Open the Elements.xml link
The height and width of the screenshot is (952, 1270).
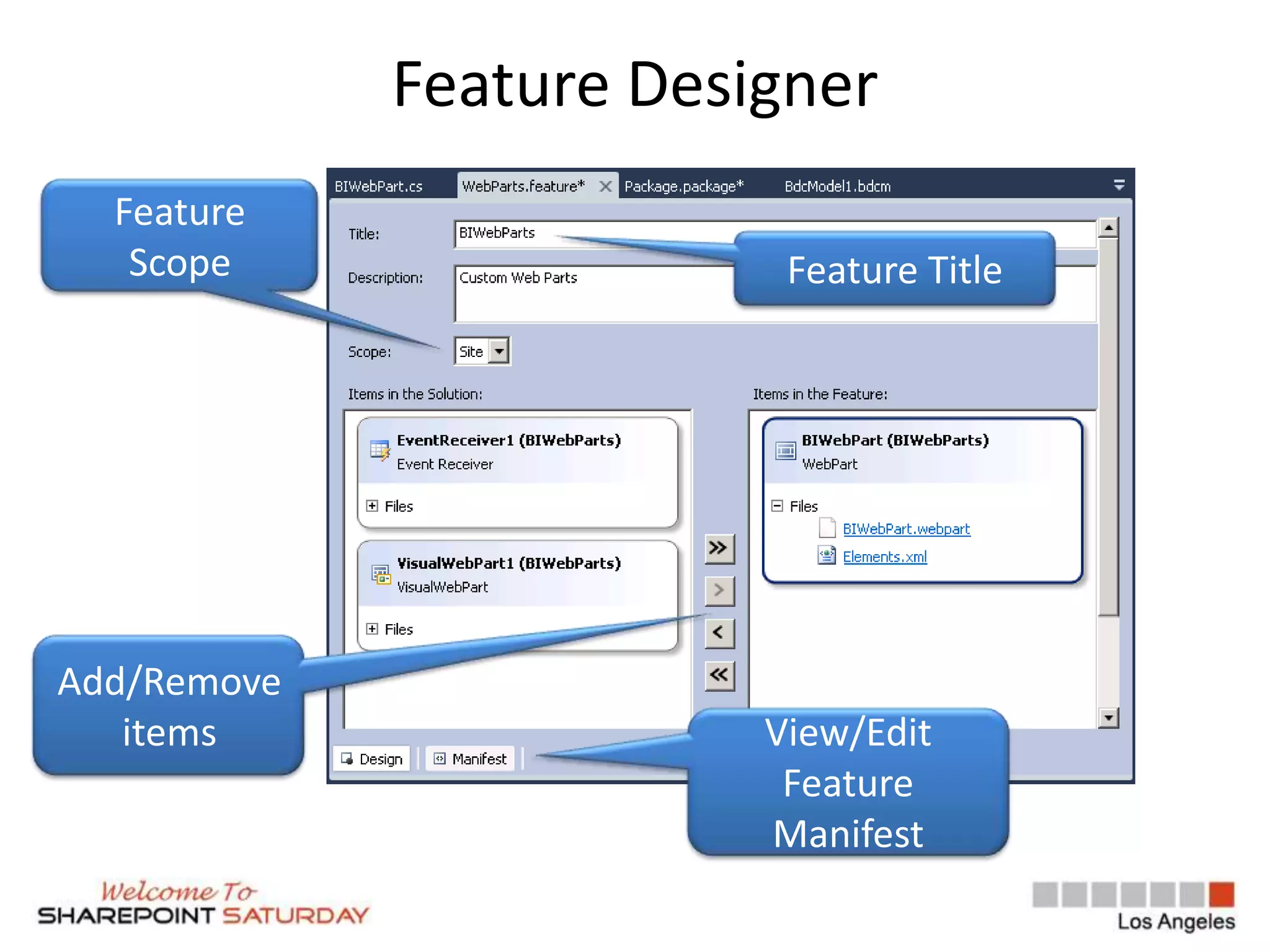884,557
